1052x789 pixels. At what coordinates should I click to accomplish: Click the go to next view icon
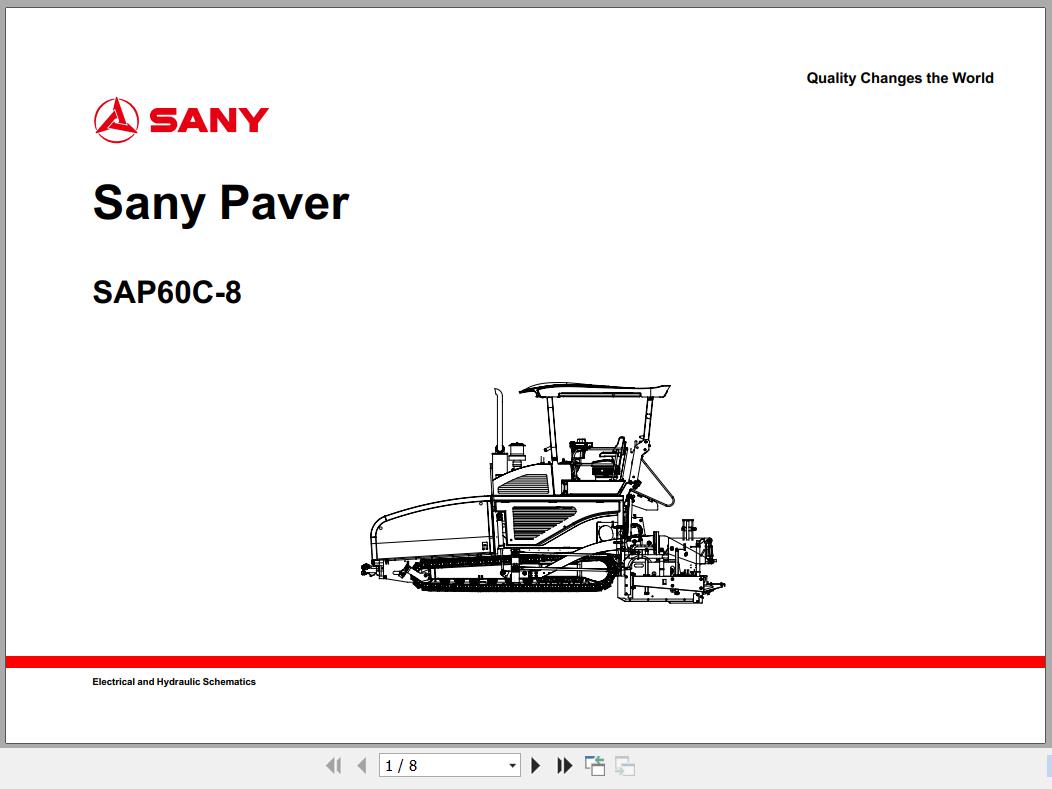pos(625,766)
